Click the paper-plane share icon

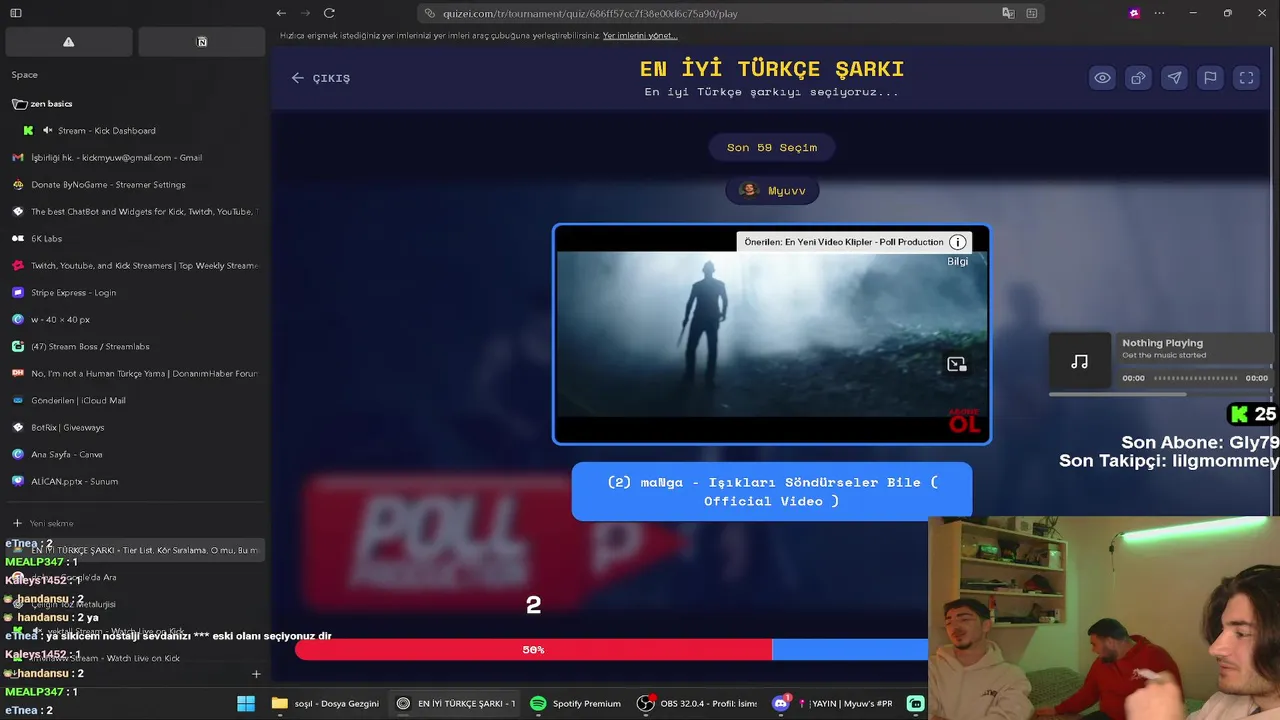1174,78
